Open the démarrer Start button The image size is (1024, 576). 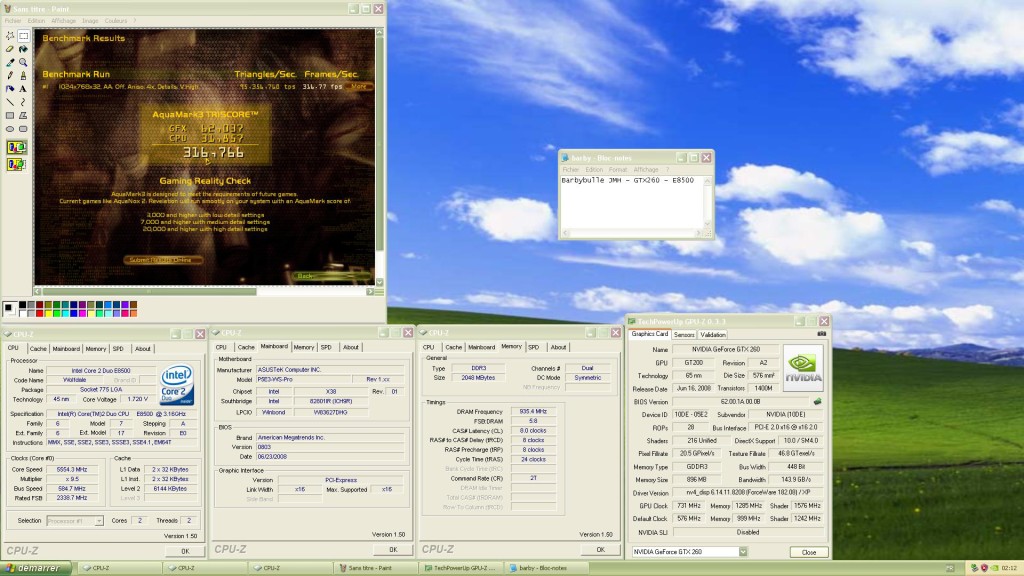click(x=34, y=568)
